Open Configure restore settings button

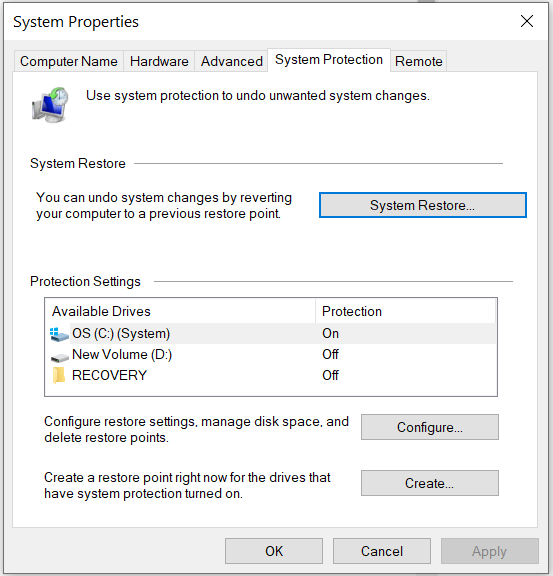click(x=430, y=427)
